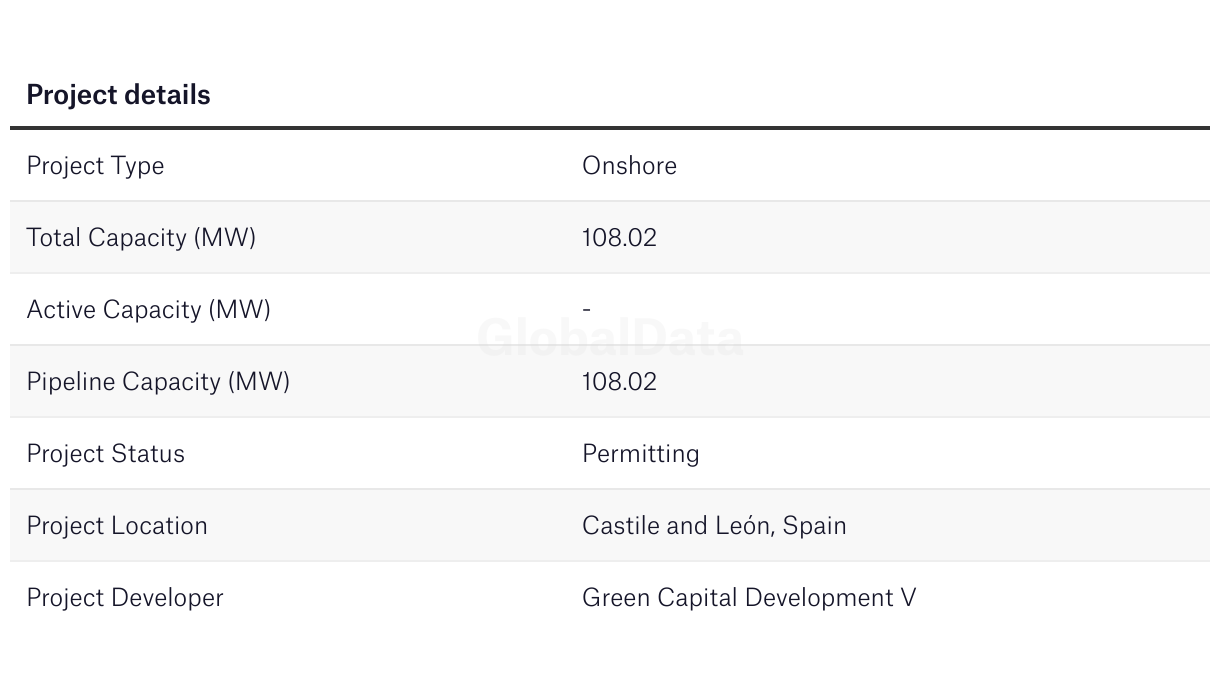Click the Onshore value
Screen dimensions: 1220x674
[x=629, y=165]
